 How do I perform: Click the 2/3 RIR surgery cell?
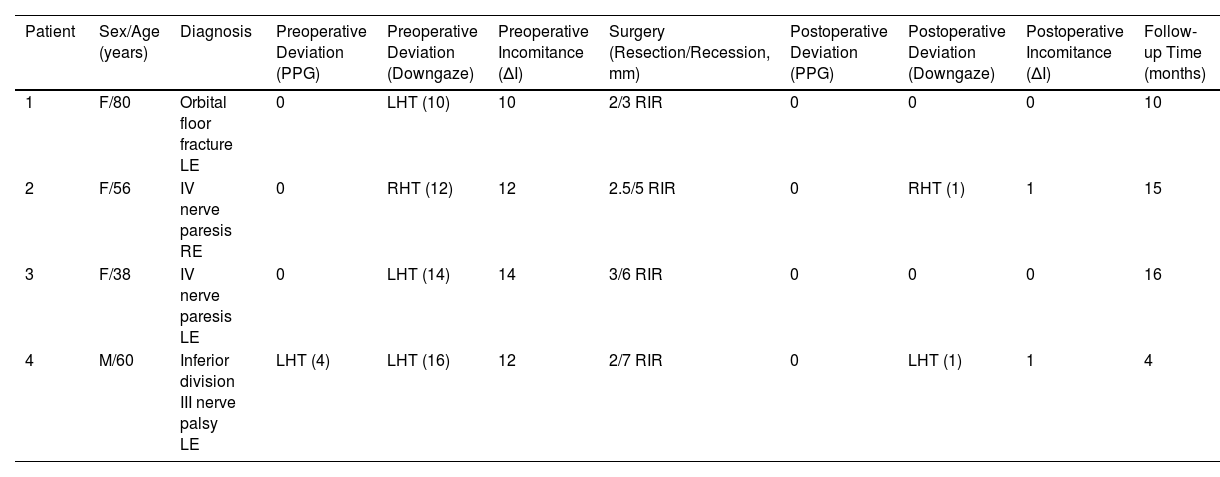(x=635, y=103)
